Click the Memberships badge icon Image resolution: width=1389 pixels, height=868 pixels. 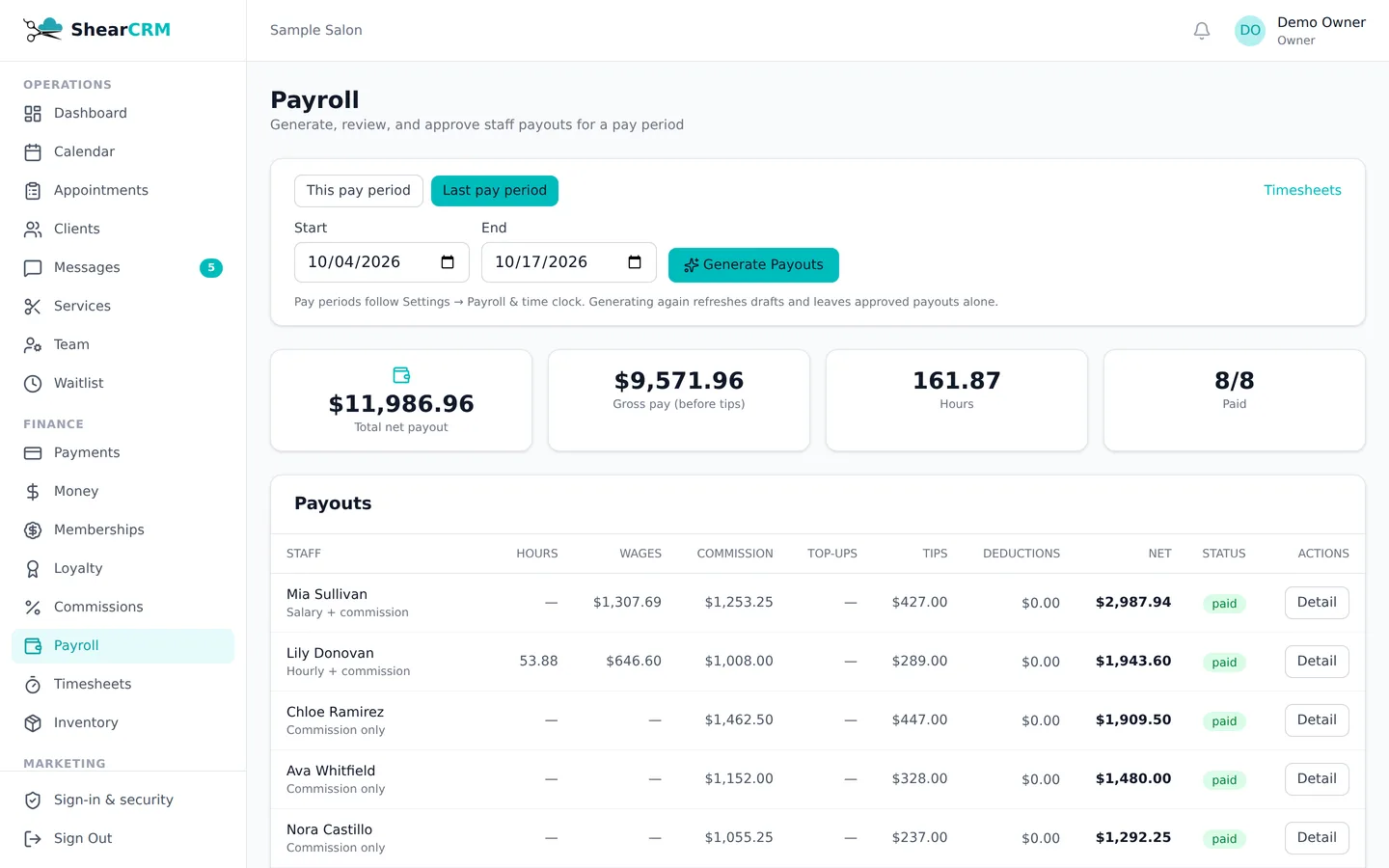coord(33,530)
